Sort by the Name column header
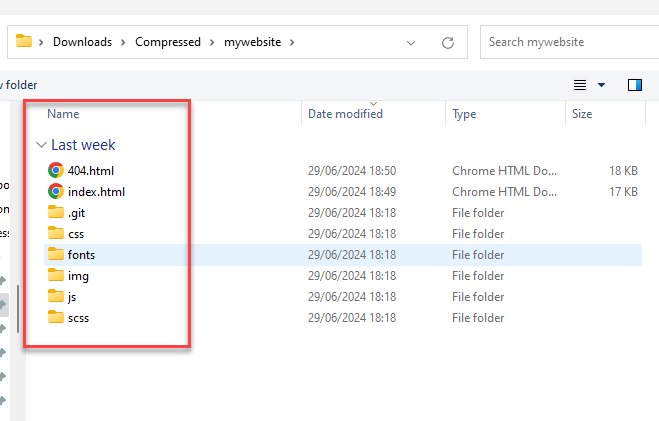This screenshot has height=421, width=659. (63, 114)
